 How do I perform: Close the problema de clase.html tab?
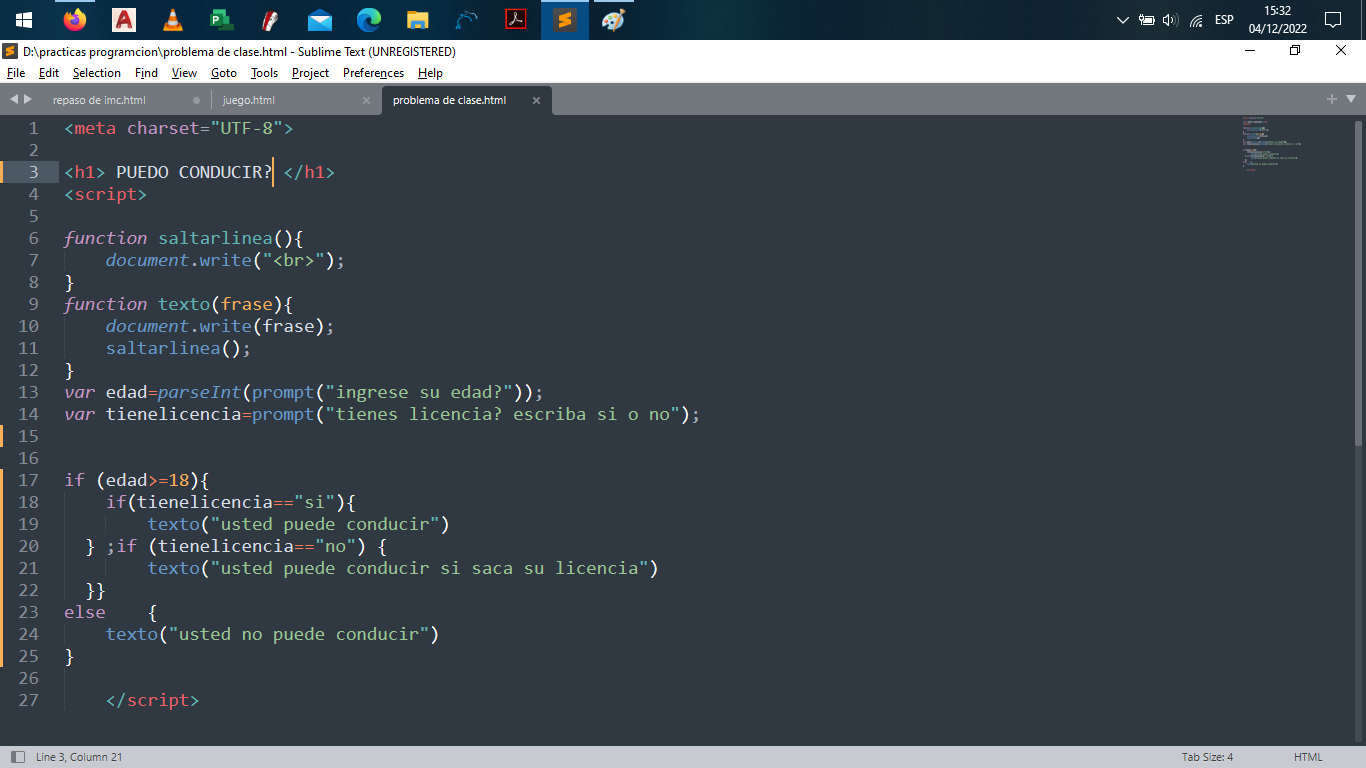pyautogui.click(x=536, y=100)
